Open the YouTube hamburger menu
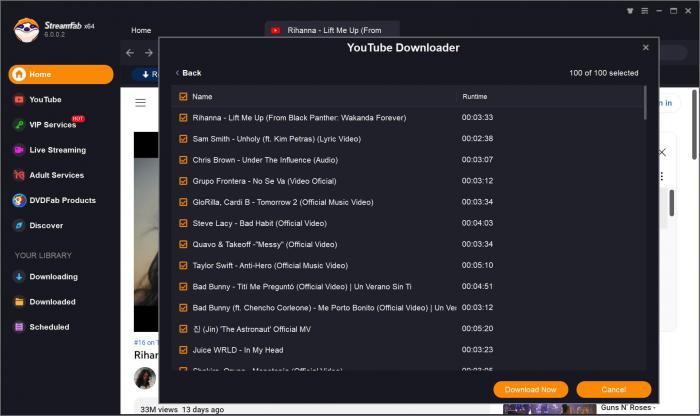Screen dimensions: 700x416 141,103
